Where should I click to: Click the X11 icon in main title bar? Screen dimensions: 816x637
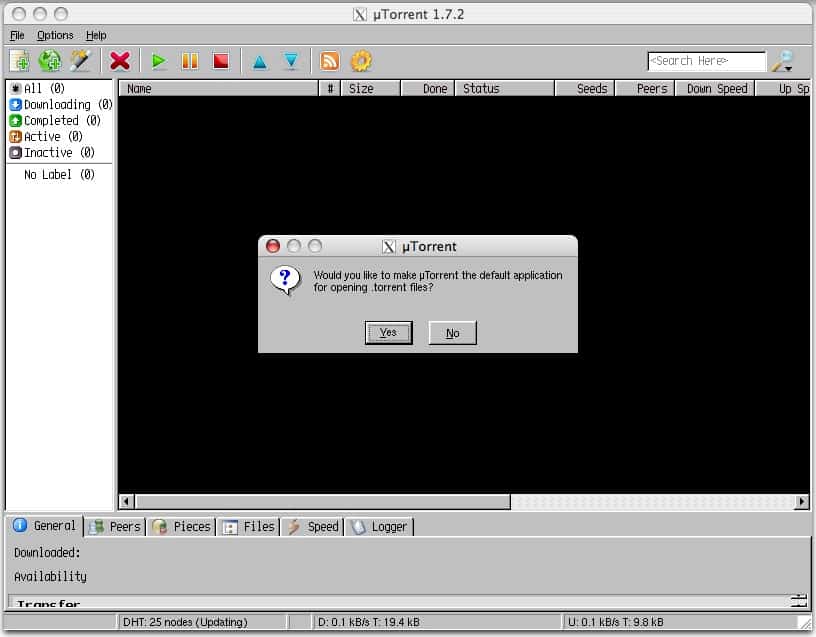click(x=360, y=14)
